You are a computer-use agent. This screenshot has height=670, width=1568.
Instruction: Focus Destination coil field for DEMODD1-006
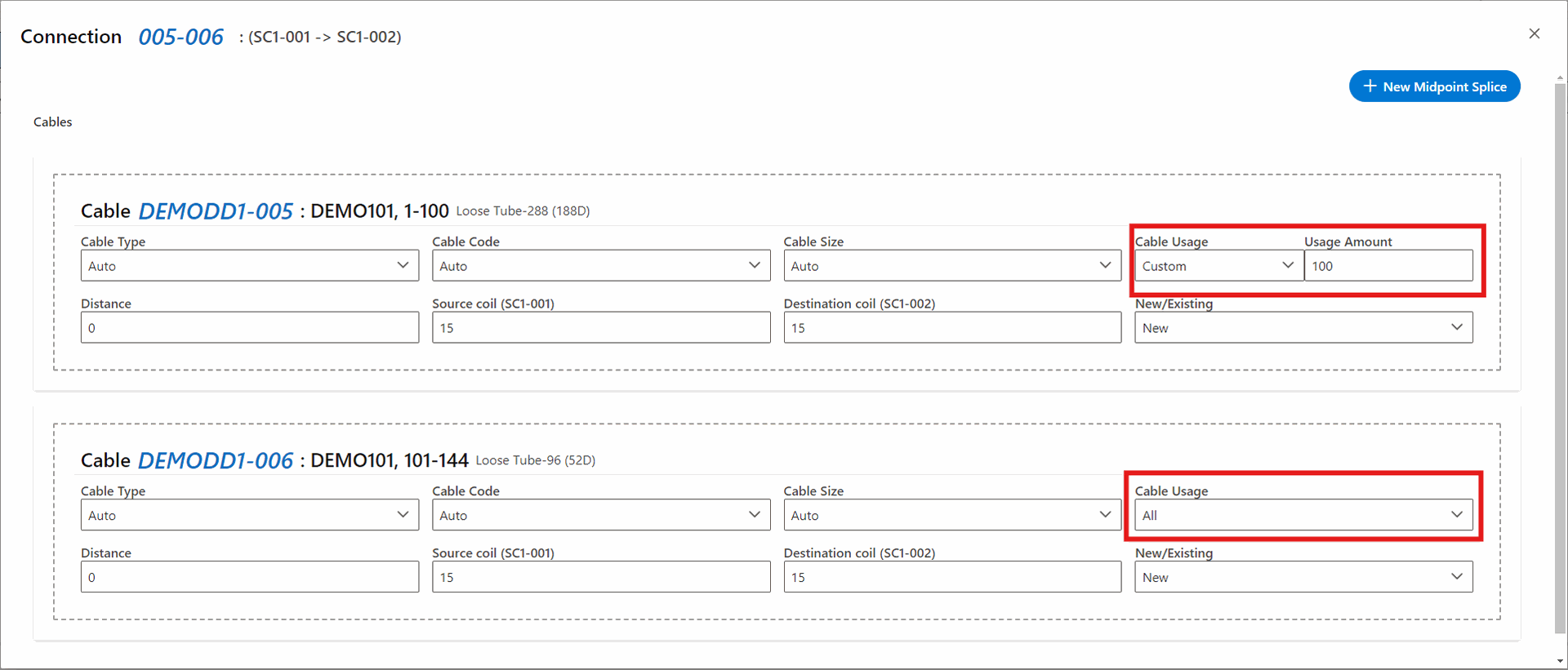[952, 577]
